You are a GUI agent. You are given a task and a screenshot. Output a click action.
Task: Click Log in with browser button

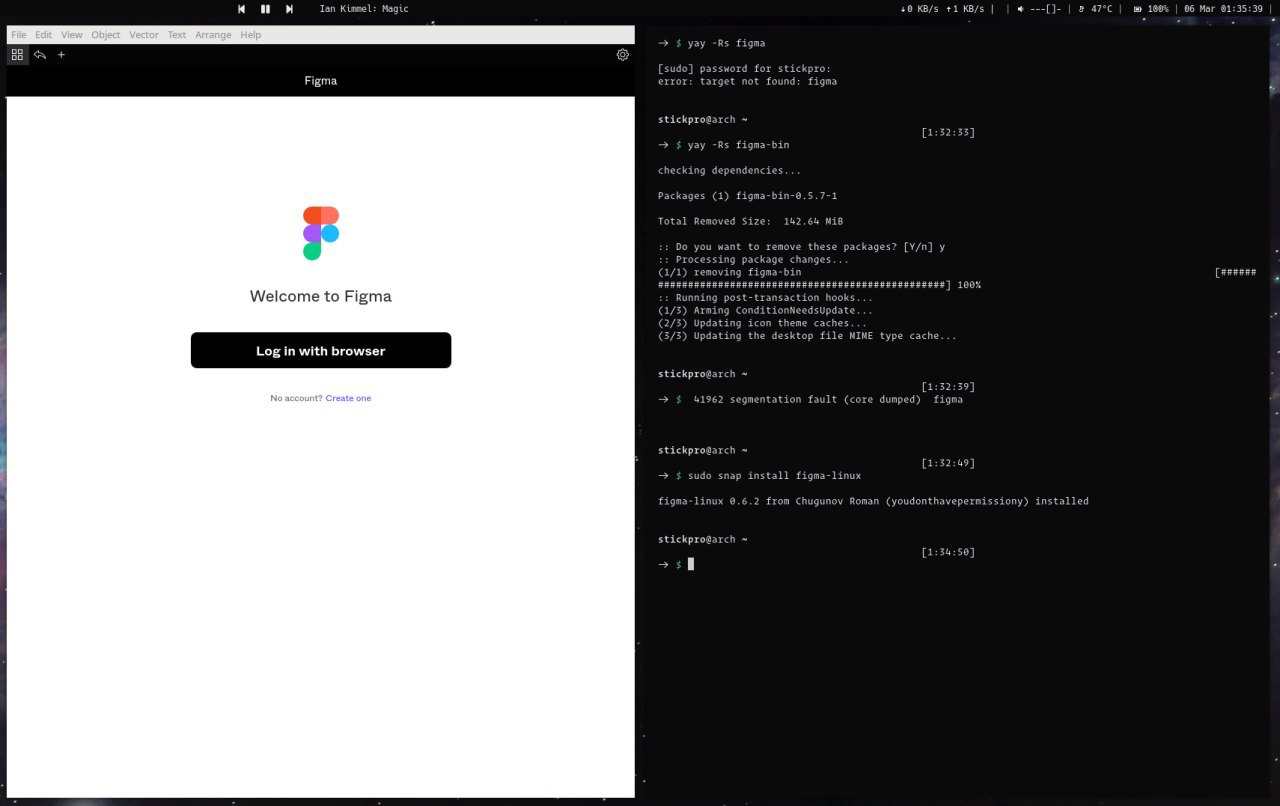[321, 350]
